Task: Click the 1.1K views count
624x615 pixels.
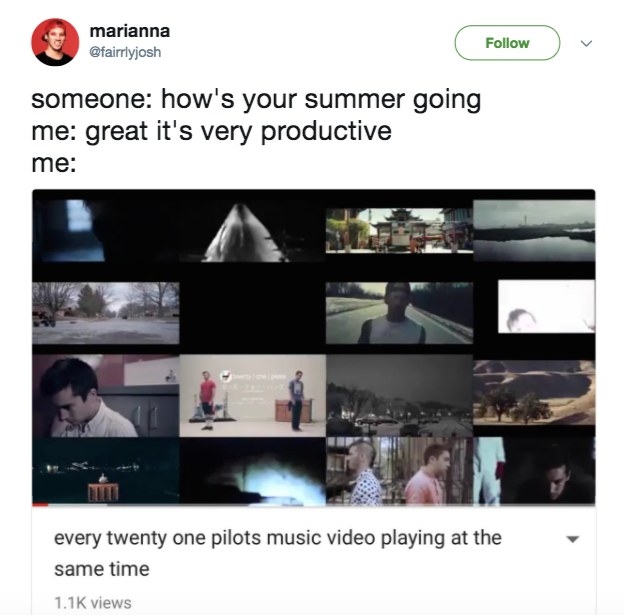Action: point(93,603)
